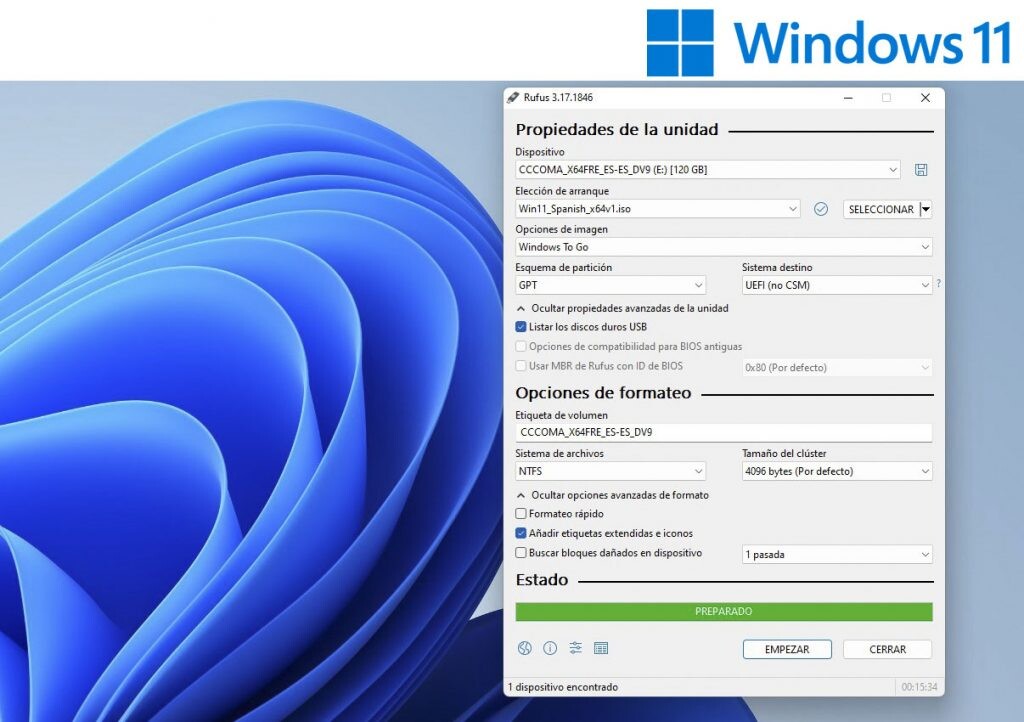Open the log window icon
Viewport: 1024px width, 722px height.
601,648
